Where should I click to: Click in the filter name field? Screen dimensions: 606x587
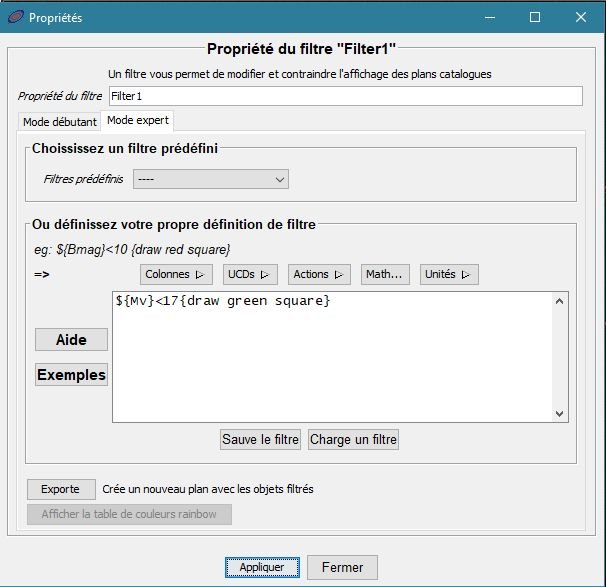click(x=344, y=96)
